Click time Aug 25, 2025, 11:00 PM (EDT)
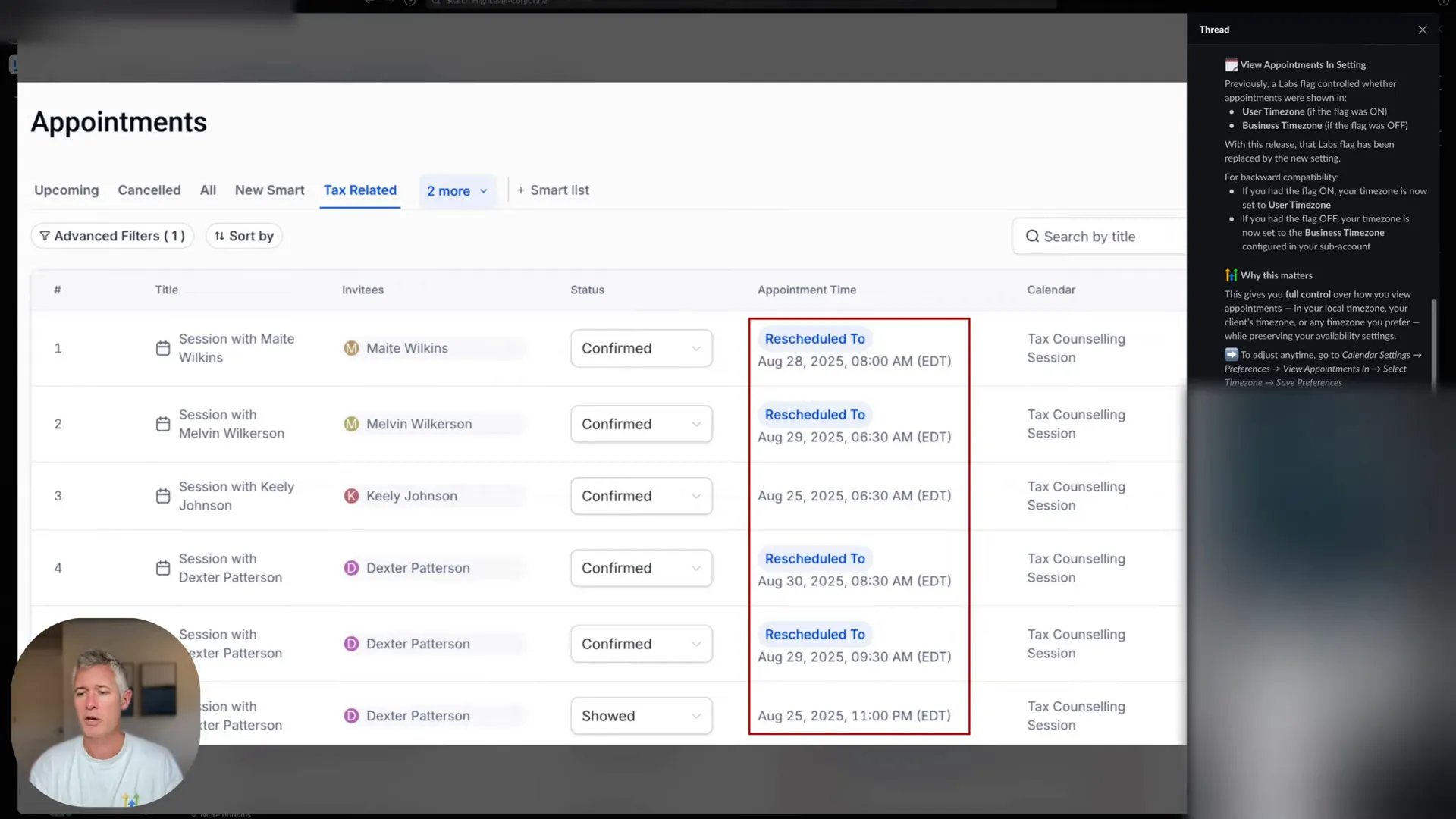 pos(854,716)
